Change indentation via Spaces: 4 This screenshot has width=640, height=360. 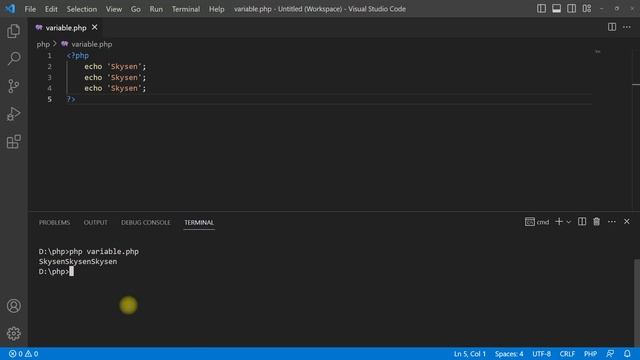(x=509, y=354)
